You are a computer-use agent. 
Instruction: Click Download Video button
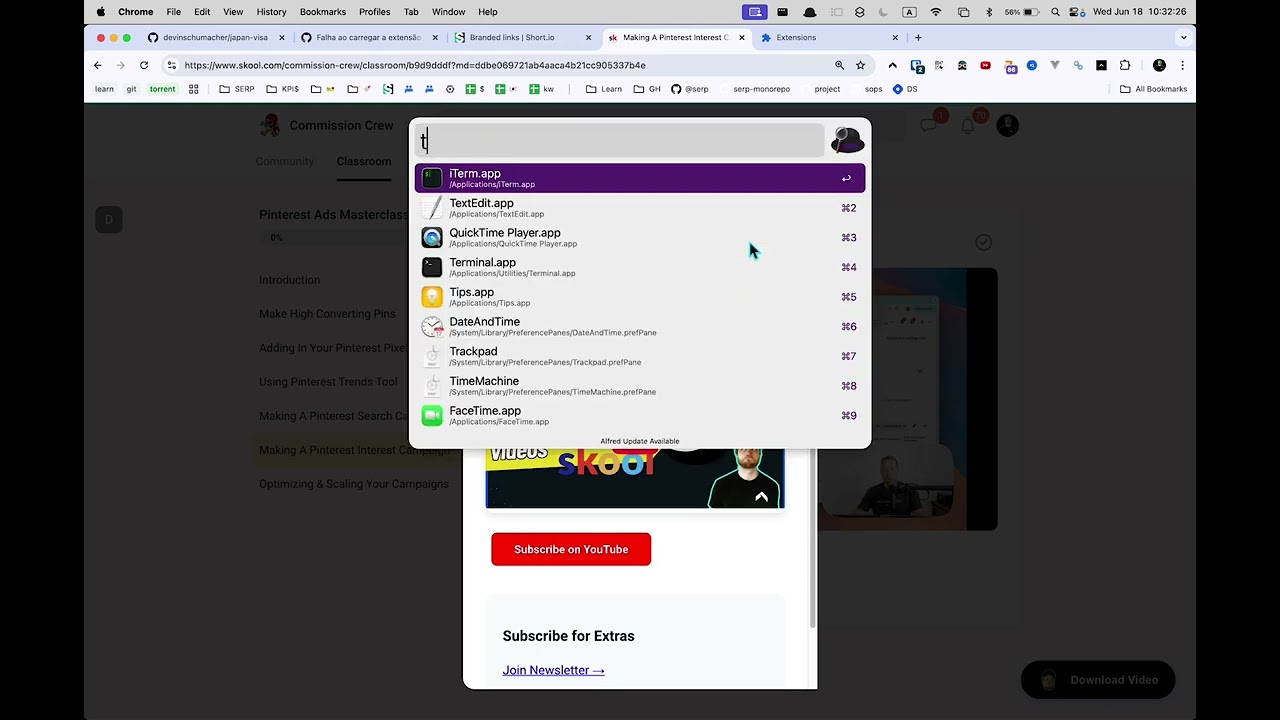[x=1098, y=680]
